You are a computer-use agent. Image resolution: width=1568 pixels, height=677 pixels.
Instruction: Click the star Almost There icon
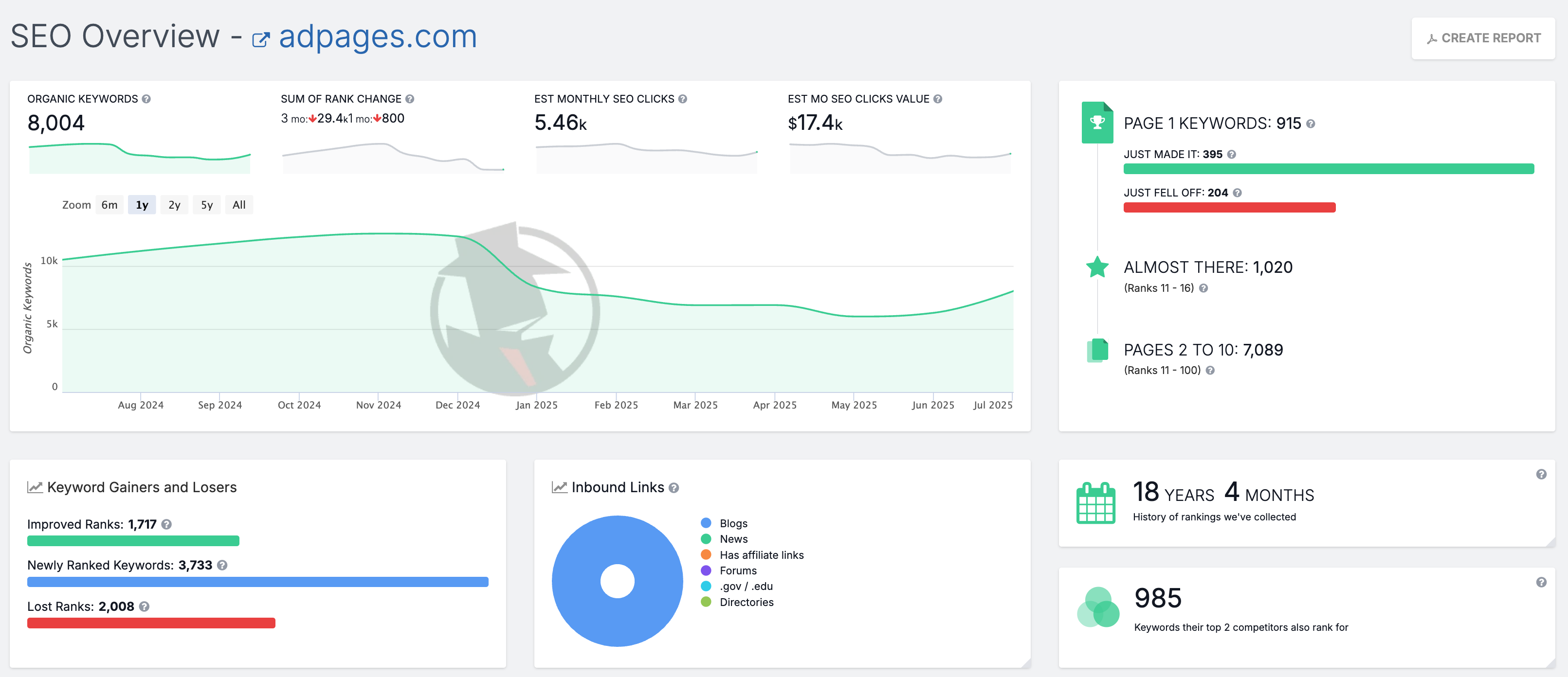click(1097, 267)
